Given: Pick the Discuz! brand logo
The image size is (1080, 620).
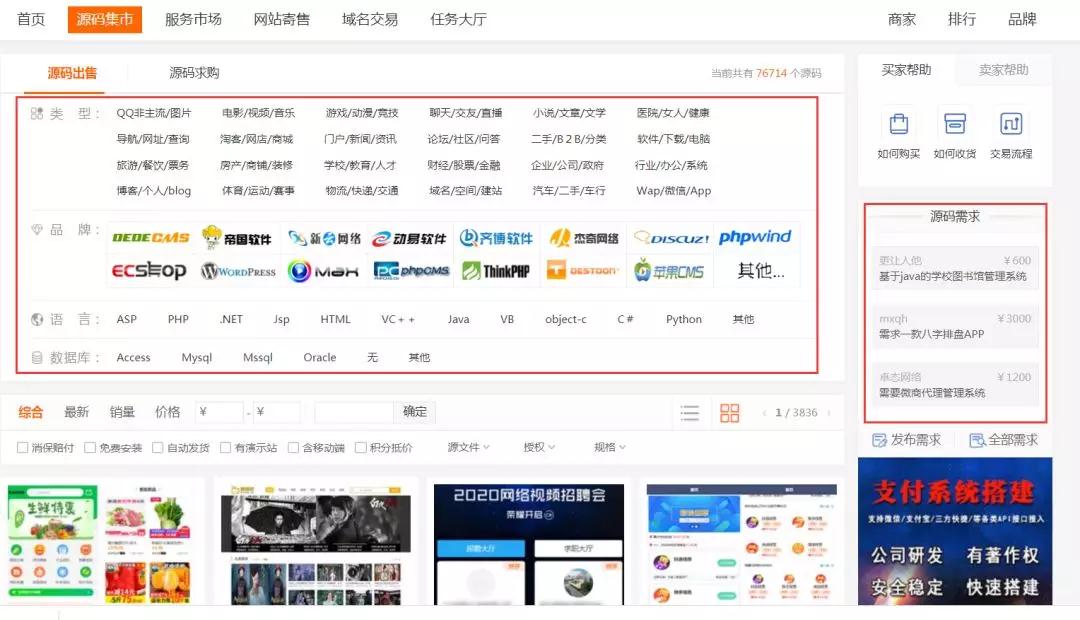Looking at the screenshot, I should 672,238.
